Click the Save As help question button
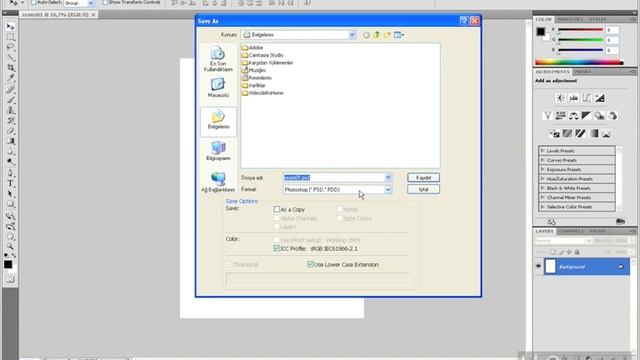 click(464, 21)
